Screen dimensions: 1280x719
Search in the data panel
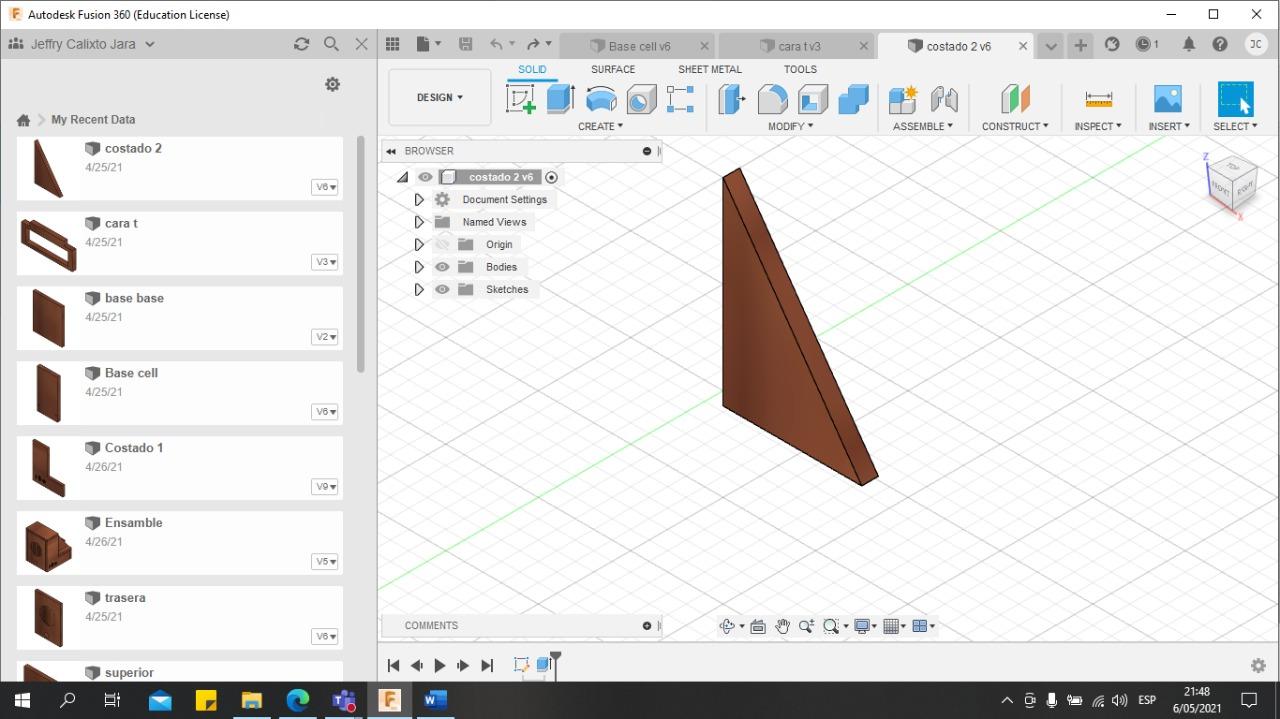click(331, 44)
